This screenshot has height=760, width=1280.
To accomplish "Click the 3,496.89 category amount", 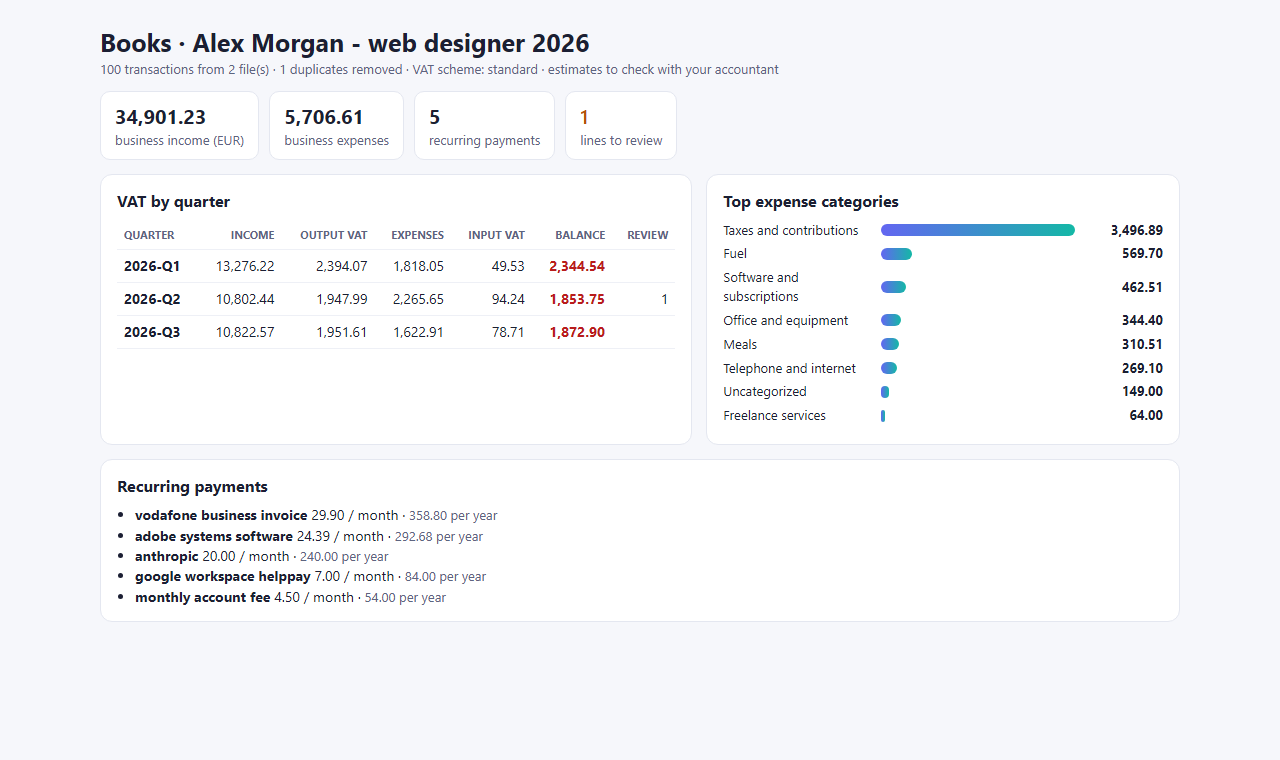I will (x=1137, y=230).
